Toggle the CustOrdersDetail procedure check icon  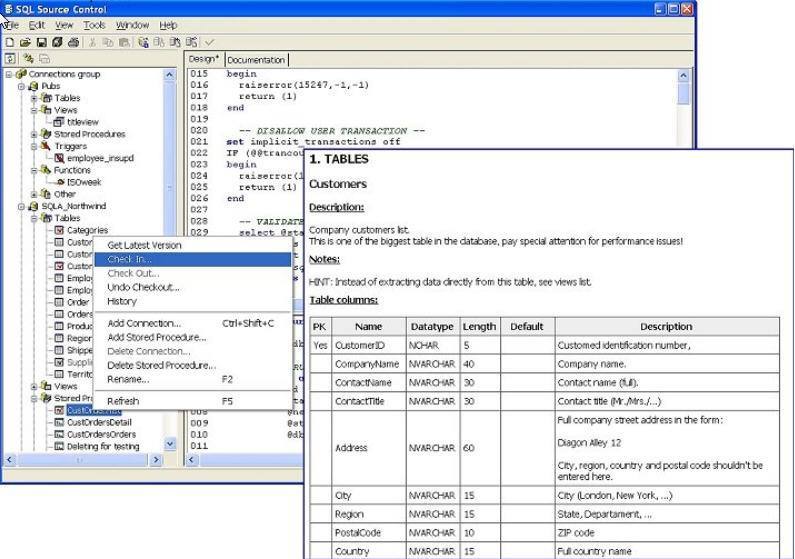coord(59,422)
